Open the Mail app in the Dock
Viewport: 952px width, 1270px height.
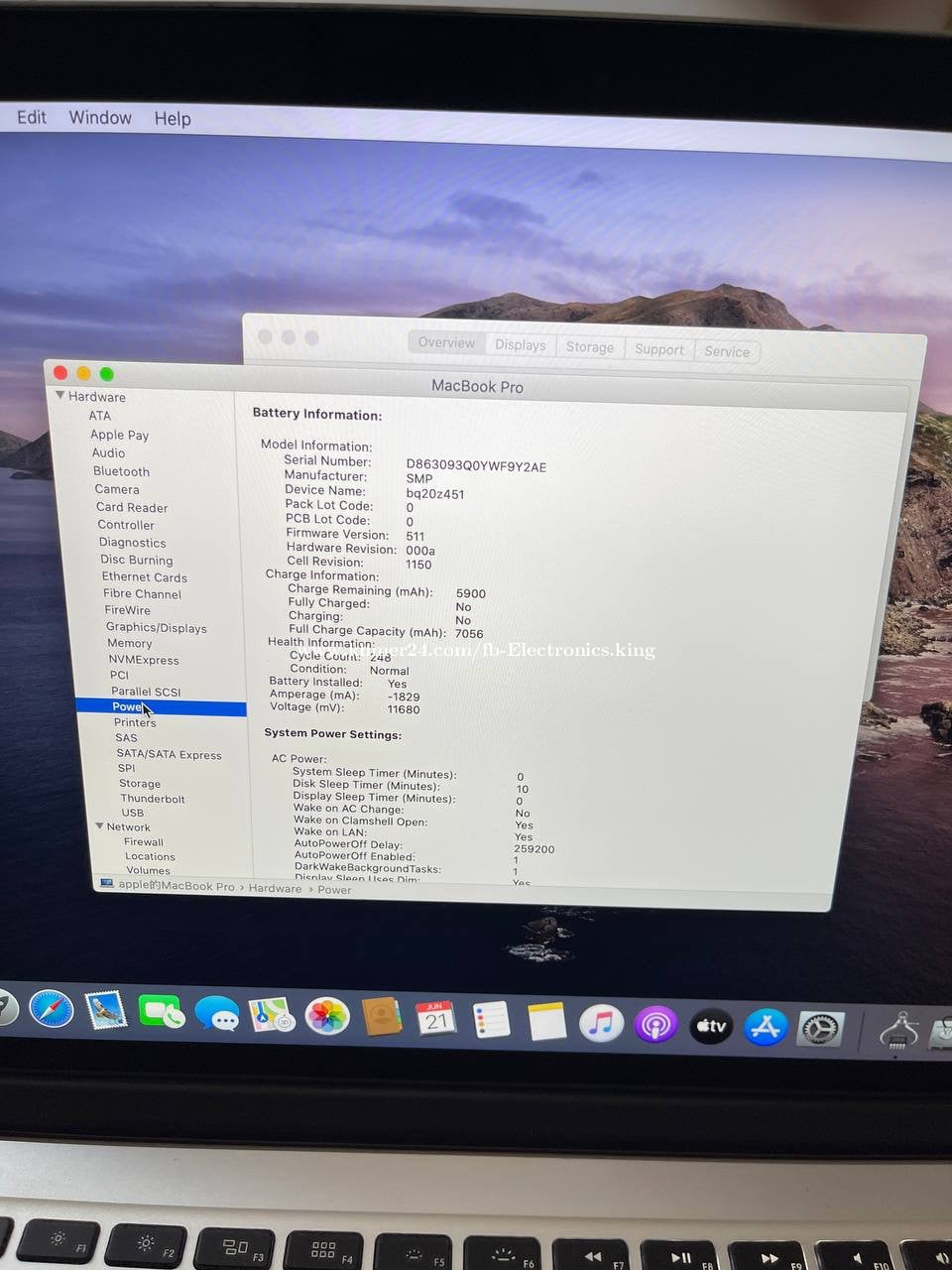pyautogui.click(x=105, y=1012)
